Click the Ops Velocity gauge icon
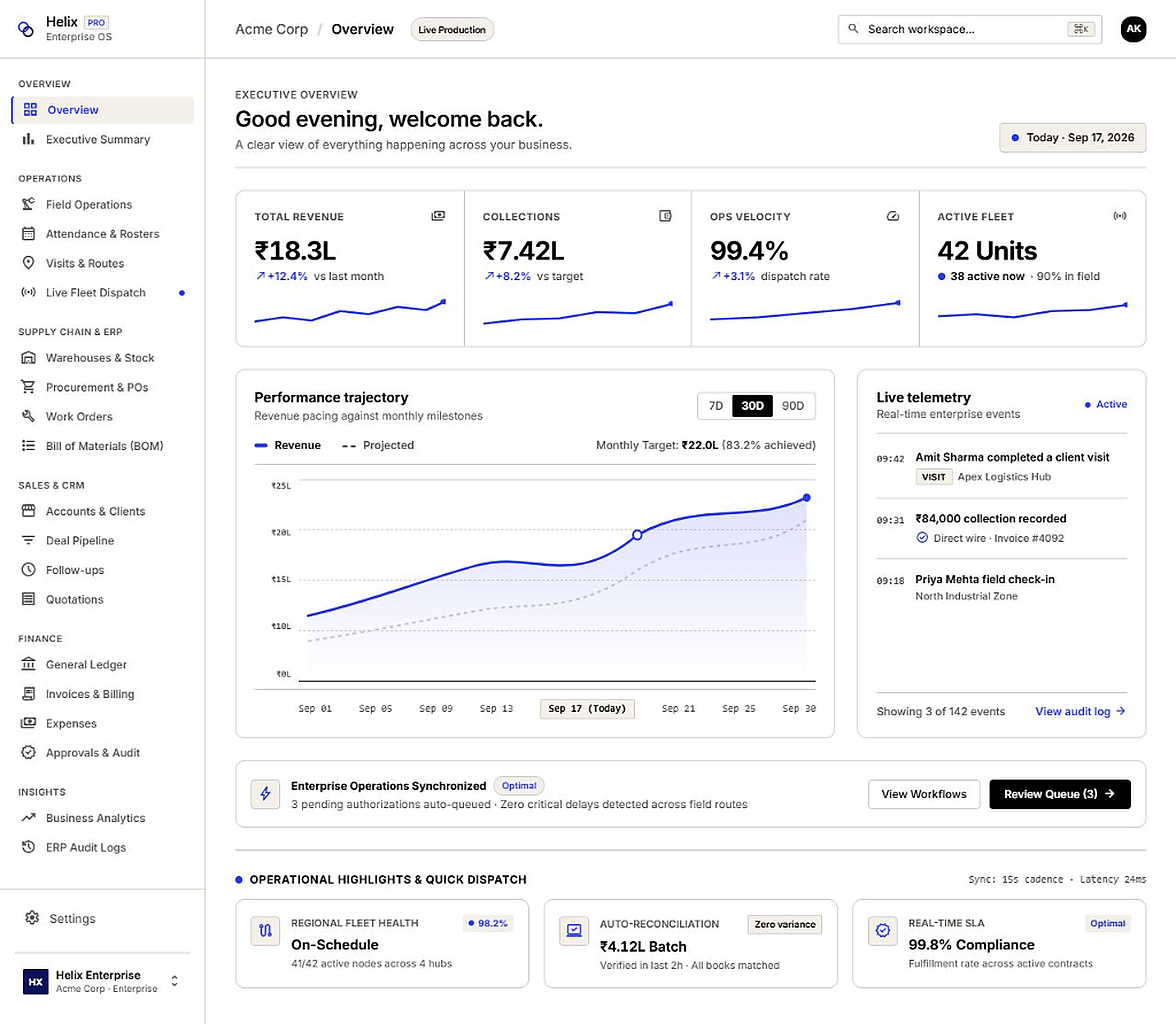 [x=893, y=216]
